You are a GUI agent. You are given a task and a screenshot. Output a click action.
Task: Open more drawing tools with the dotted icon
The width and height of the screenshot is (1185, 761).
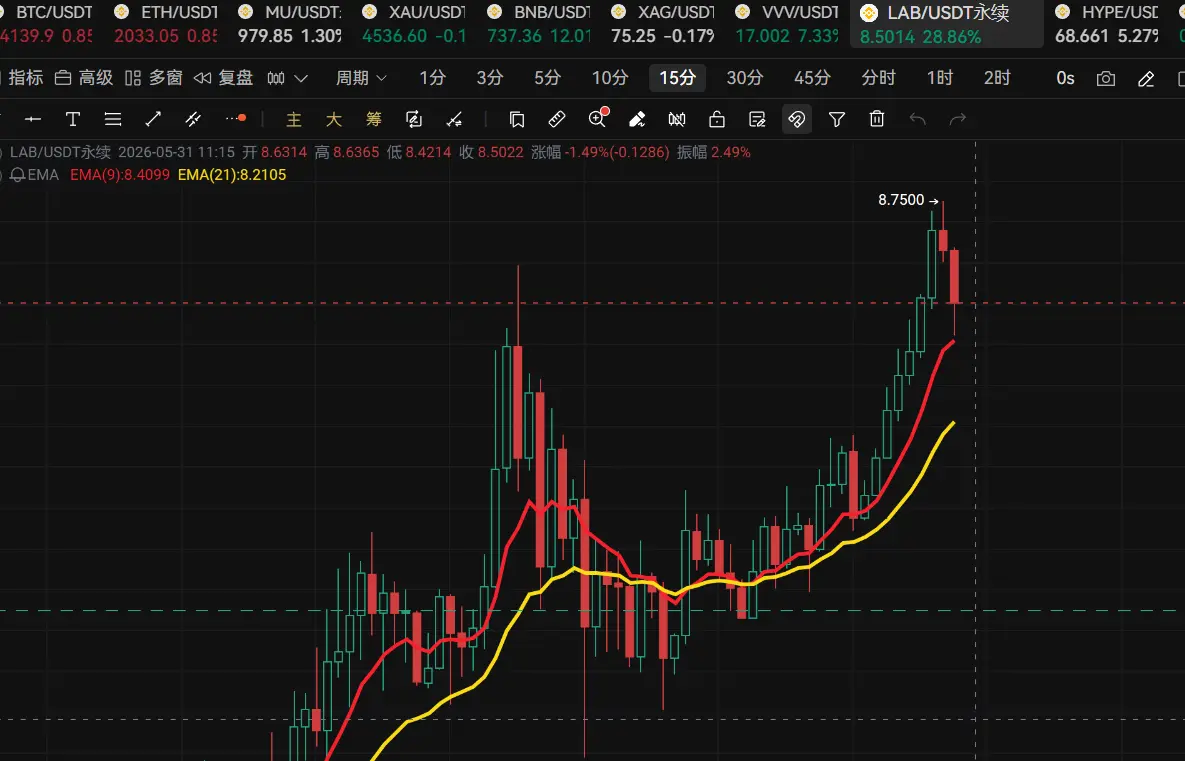[x=235, y=119]
